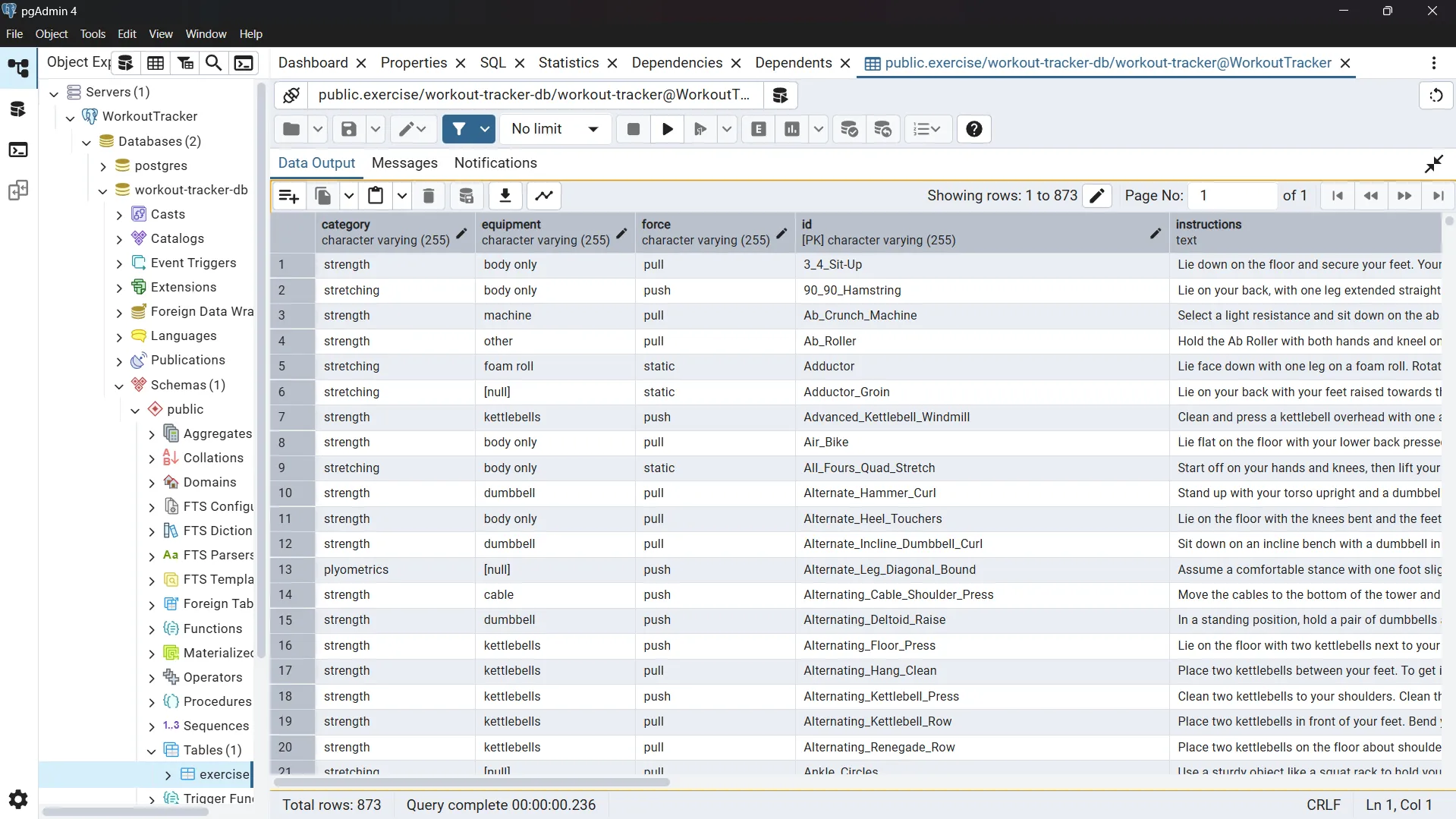Go to first page of results
Screen dimensions: 1456x819
click(x=1337, y=196)
